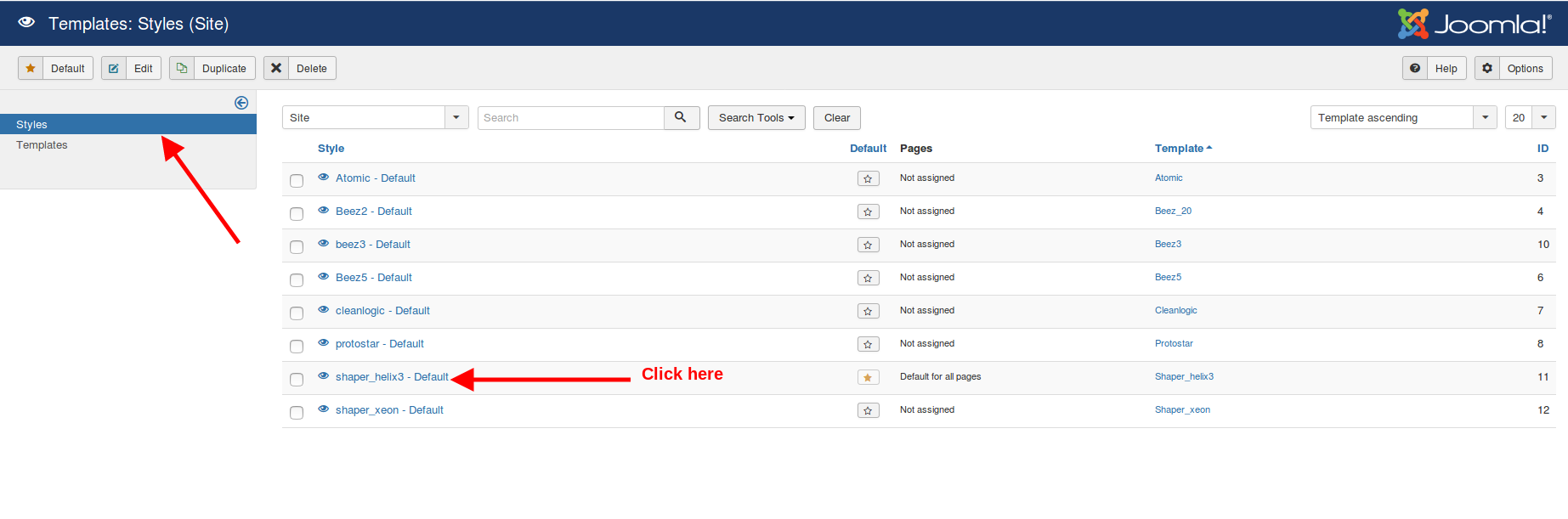The image size is (1568, 519).
Task: Open the Cleanlogic template link
Action: click(1176, 310)
